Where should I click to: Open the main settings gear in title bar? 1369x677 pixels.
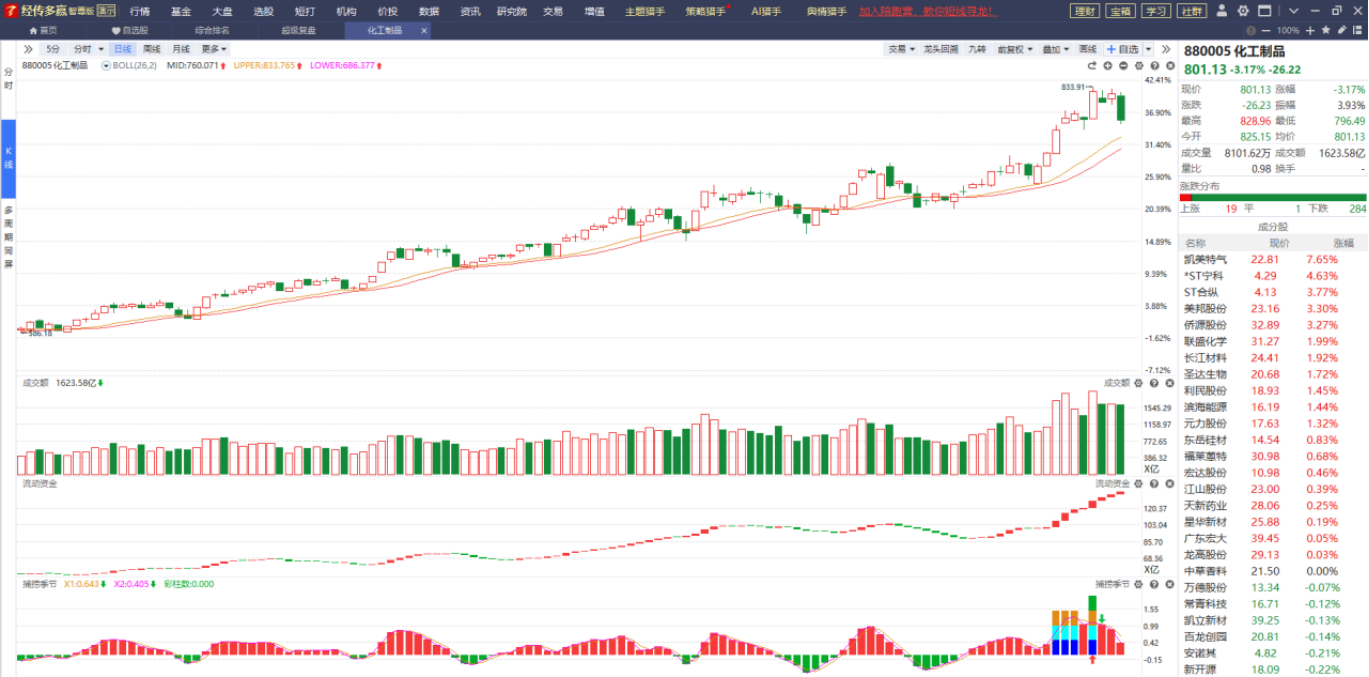(x=1243, y=11)
